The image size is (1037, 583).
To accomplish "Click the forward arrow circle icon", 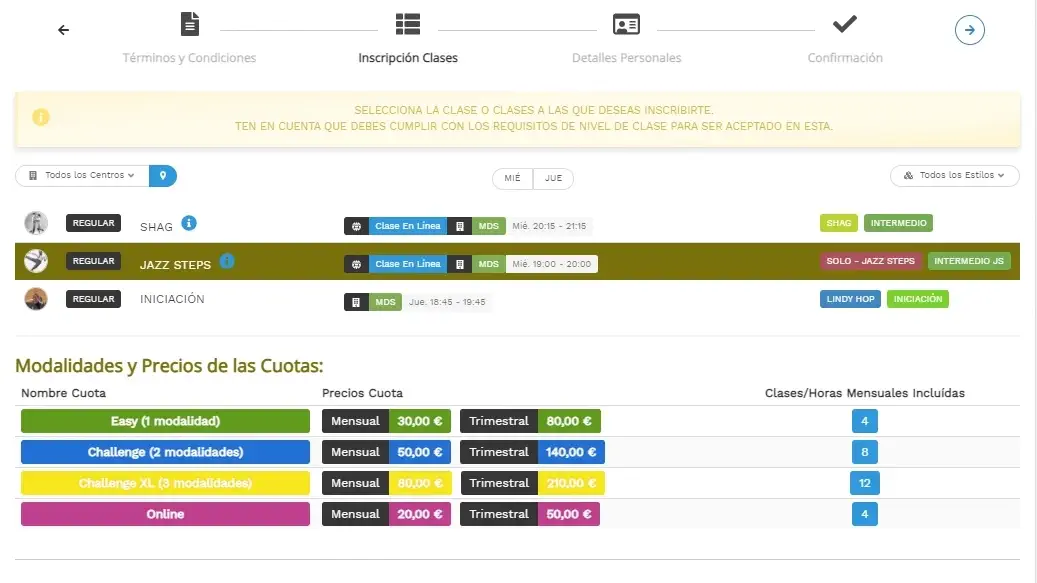I will click(x=969, y=30).
